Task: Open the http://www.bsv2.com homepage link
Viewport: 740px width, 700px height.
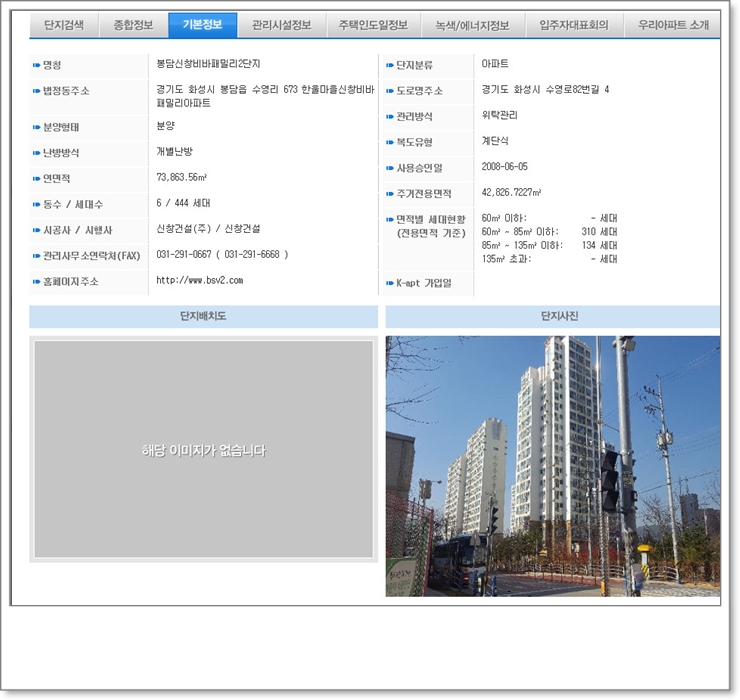Action: click(200, 280)
